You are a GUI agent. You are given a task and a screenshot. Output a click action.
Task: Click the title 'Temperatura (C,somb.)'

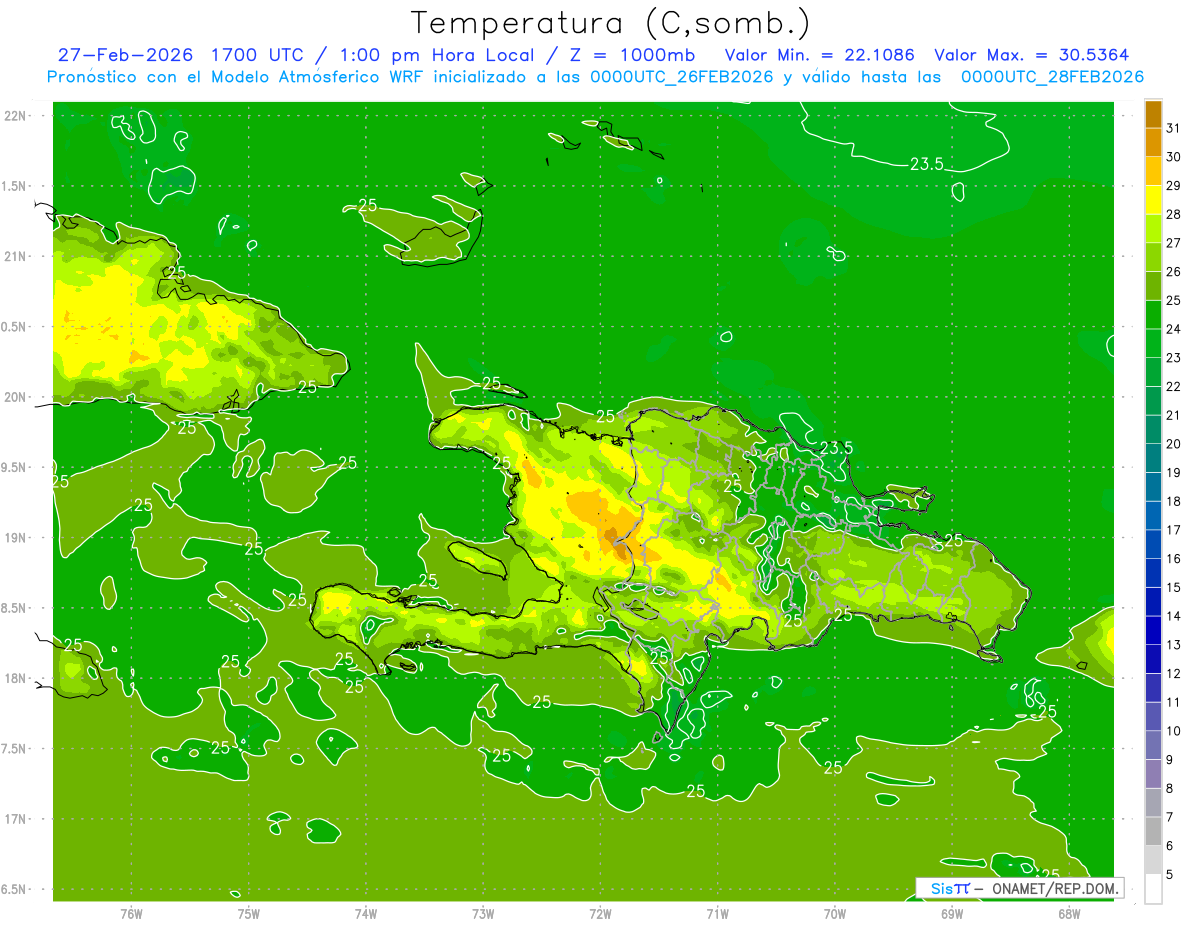click(611, 23)
